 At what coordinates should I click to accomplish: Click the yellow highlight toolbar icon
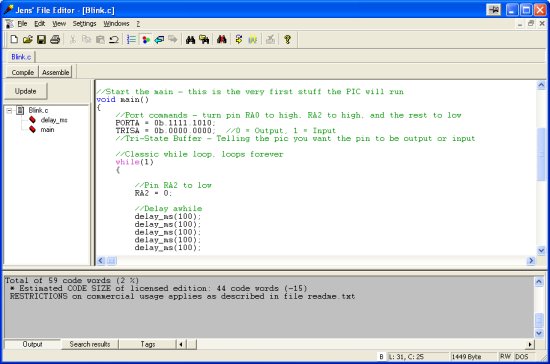[253, 39]
